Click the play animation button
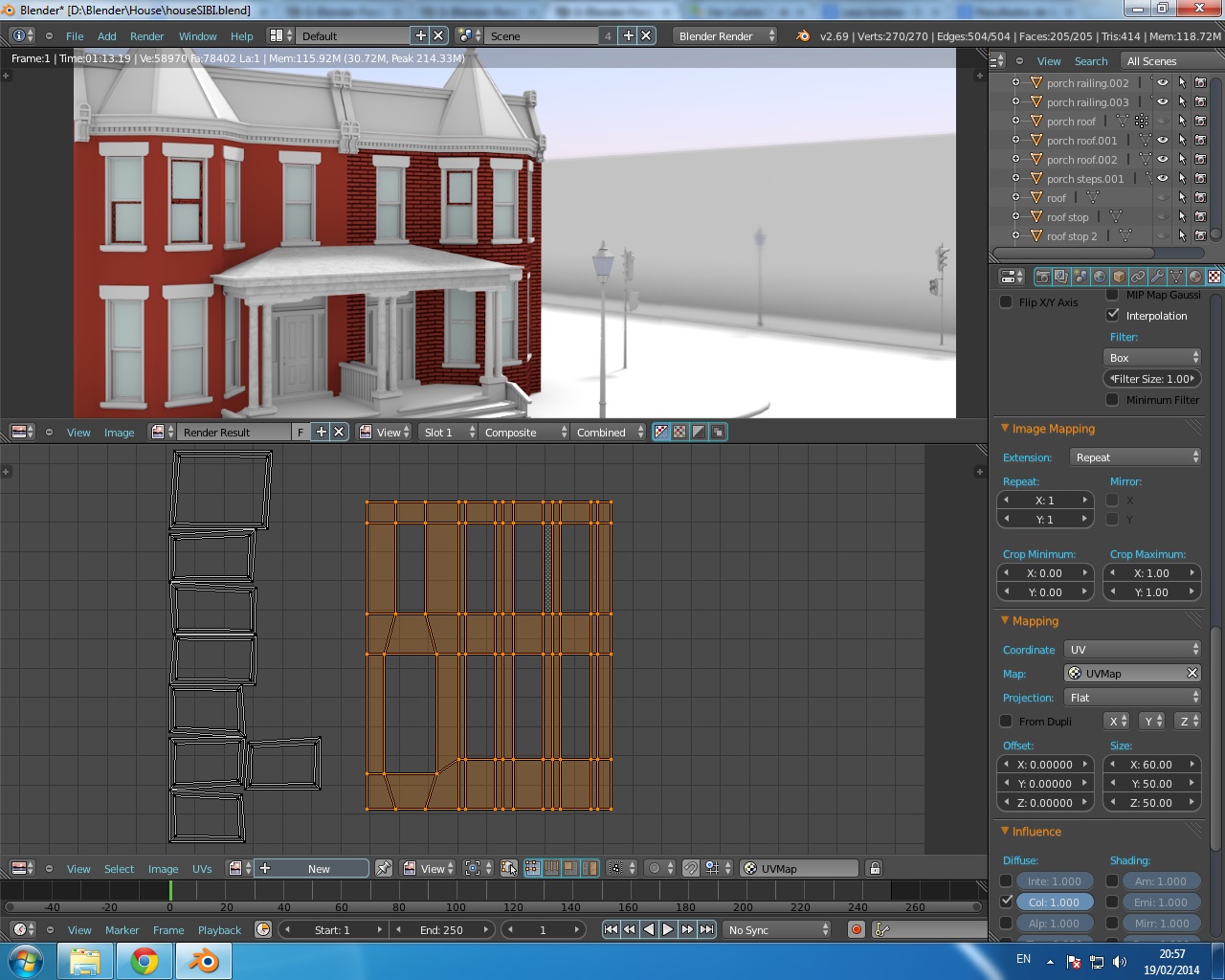This screenshot has height=980, width=1225. tap(668, 929)
